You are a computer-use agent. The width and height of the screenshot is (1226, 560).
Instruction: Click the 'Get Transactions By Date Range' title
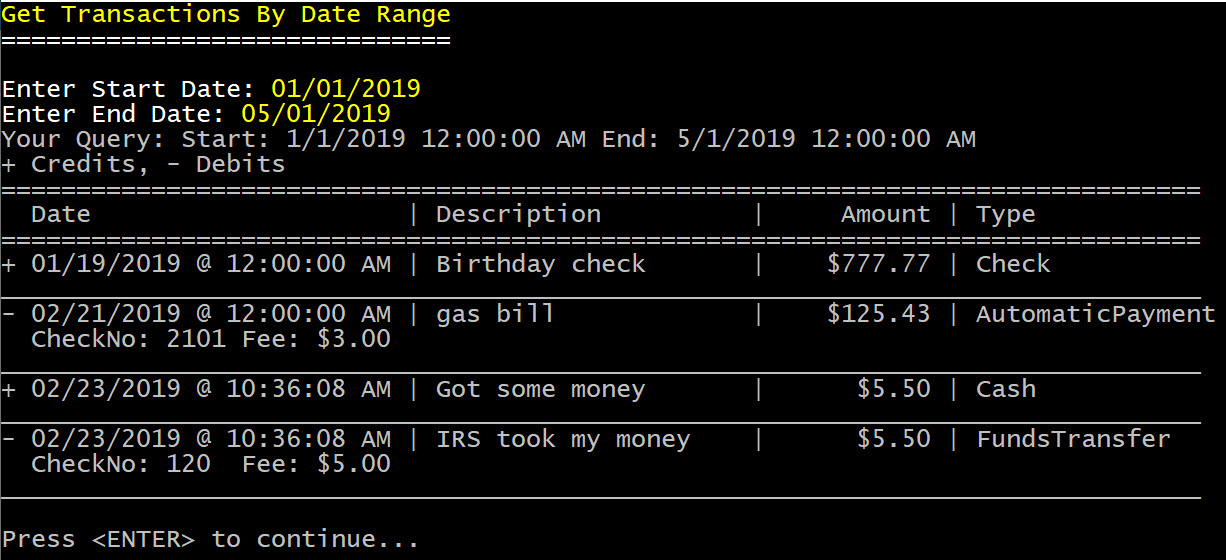226,15
